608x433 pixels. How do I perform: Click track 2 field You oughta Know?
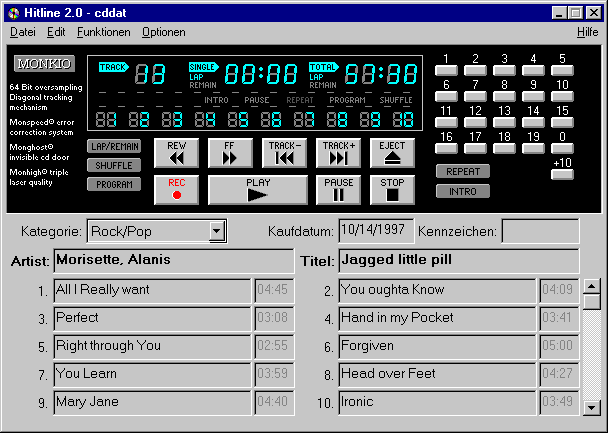(437, 290)
